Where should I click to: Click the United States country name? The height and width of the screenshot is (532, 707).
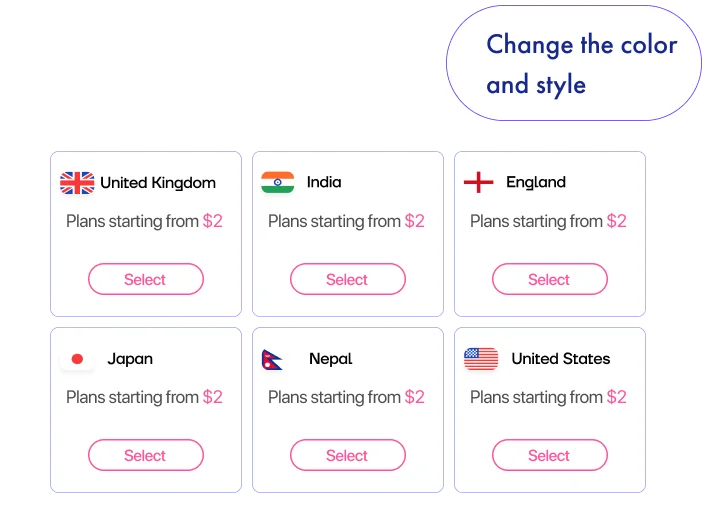click(560, 359)
